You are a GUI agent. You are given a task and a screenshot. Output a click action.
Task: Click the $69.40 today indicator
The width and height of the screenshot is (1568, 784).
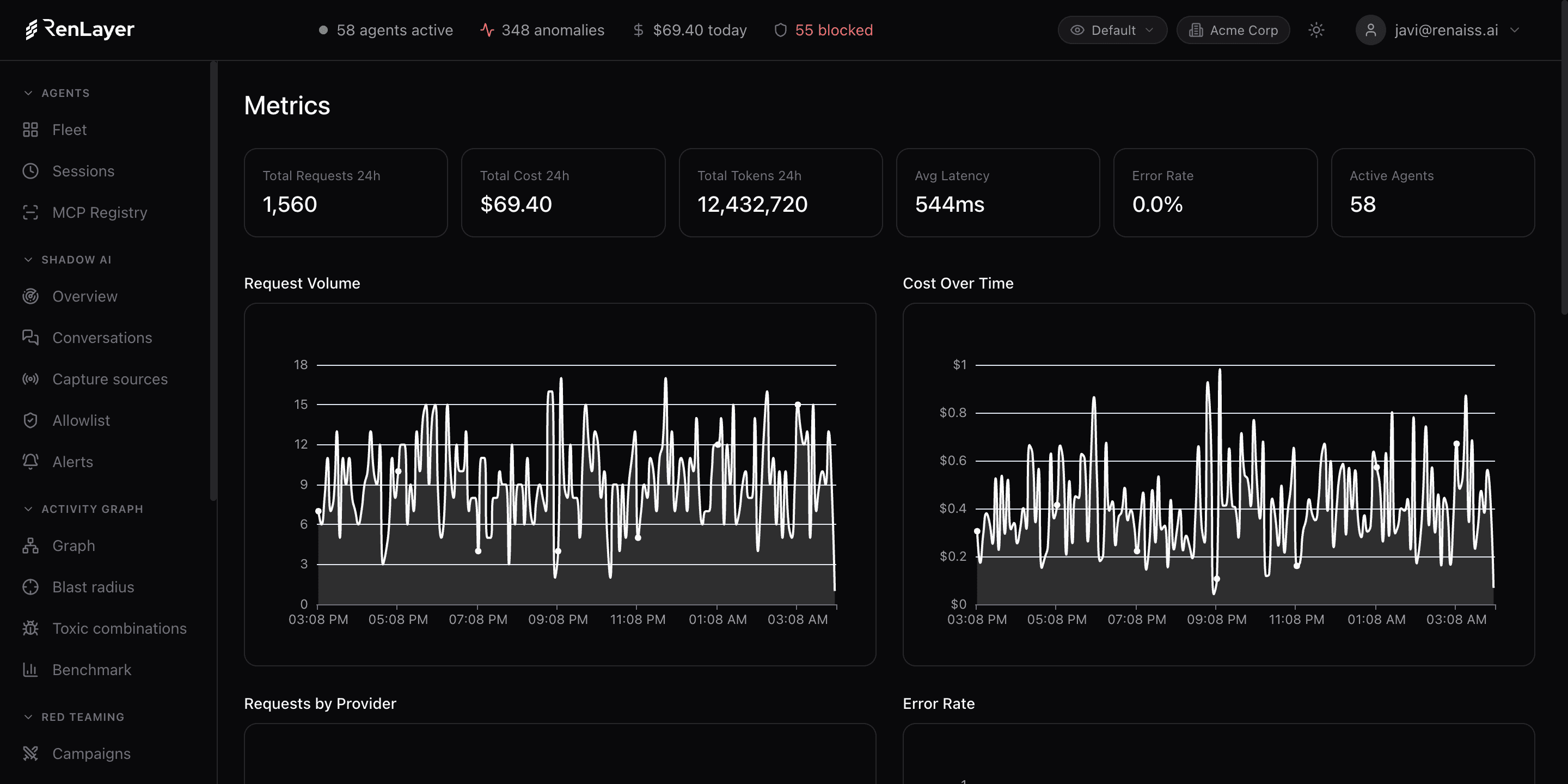(690, 30)
